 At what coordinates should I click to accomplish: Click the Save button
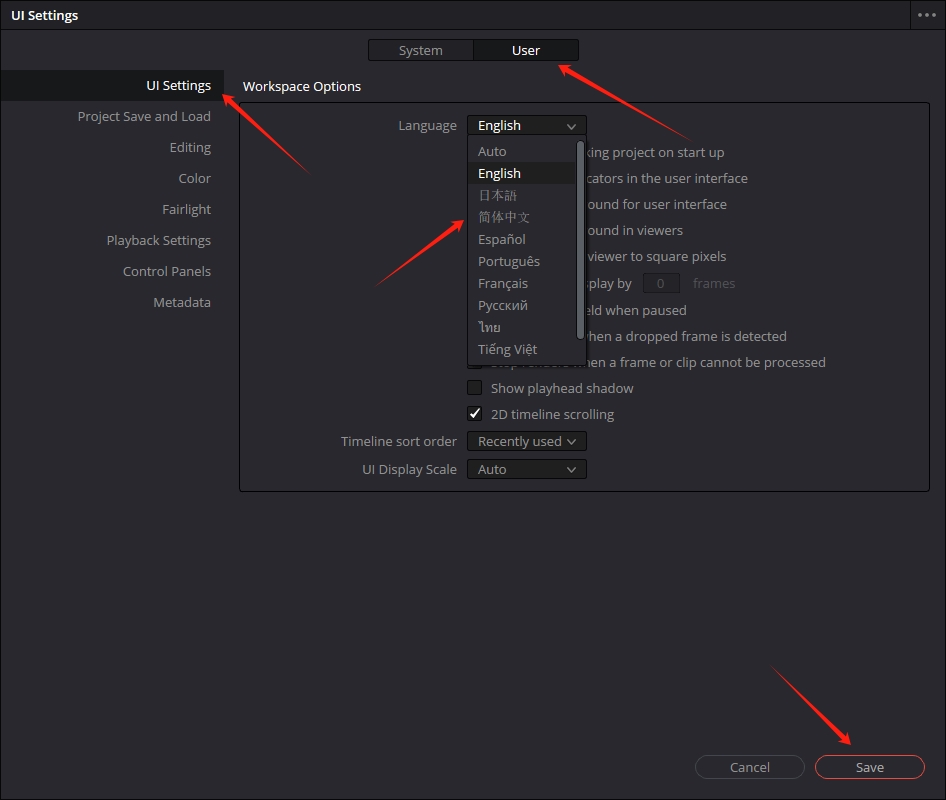(x=869, y=767)
